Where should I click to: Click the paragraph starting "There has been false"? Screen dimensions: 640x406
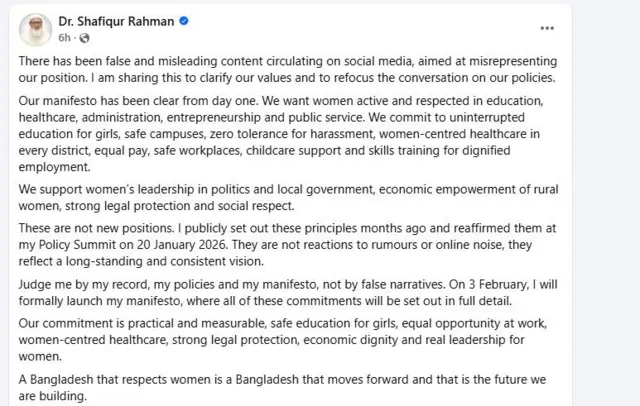[x=300, y=69]
